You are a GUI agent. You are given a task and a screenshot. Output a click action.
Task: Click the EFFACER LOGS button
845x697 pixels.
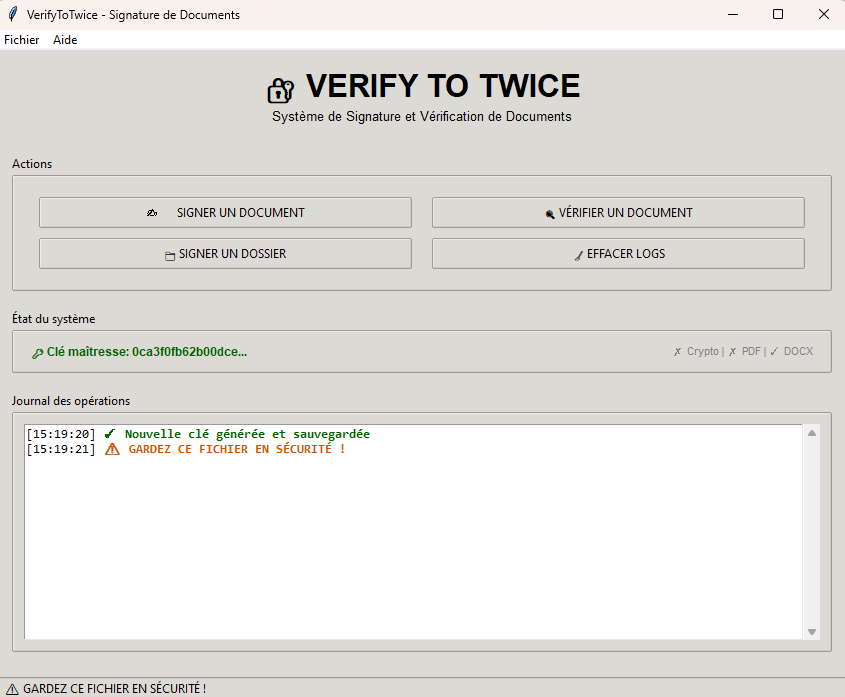pos(618,253)
